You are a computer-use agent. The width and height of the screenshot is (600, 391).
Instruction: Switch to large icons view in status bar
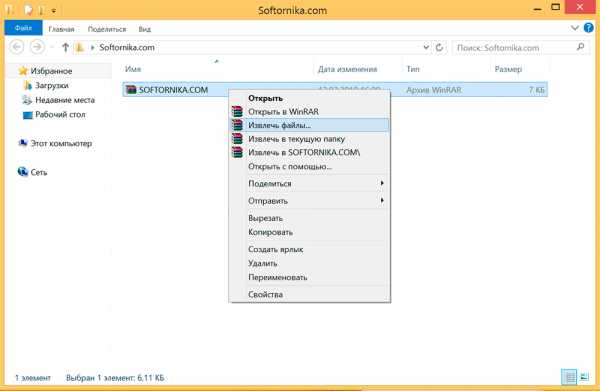tap(584, 377)
